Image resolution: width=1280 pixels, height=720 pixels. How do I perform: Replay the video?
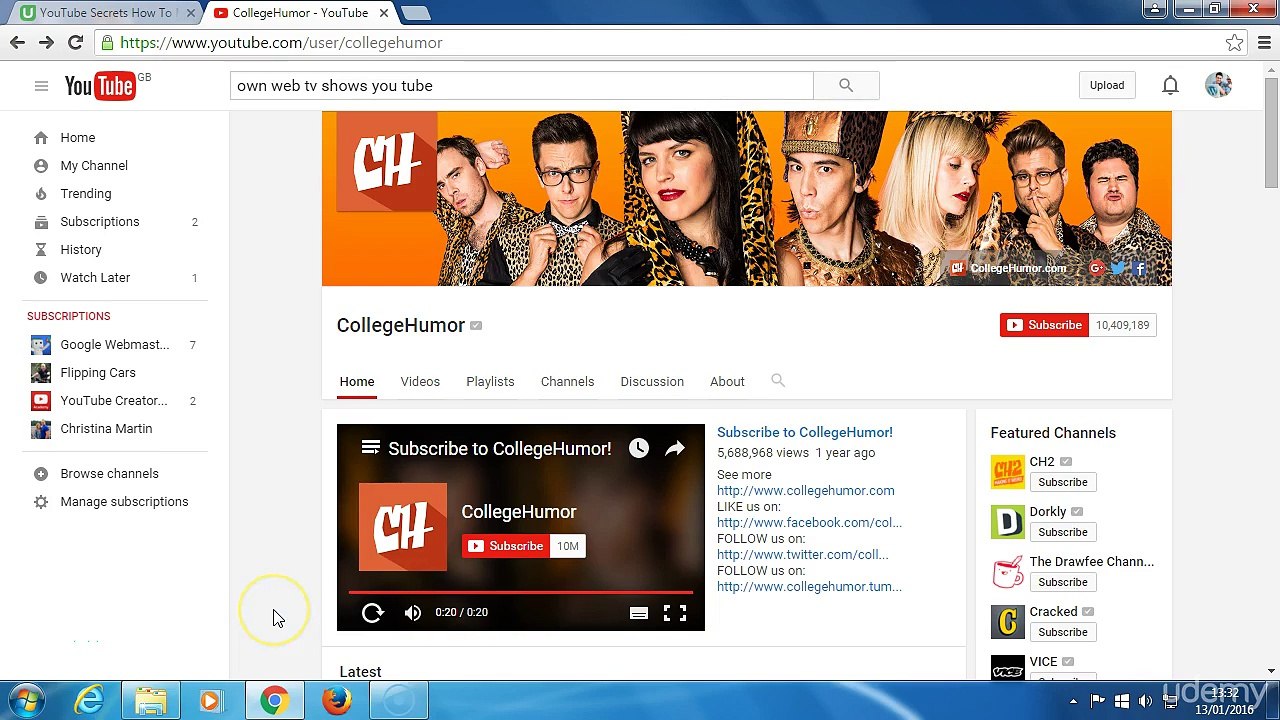[x=372, y=613]
